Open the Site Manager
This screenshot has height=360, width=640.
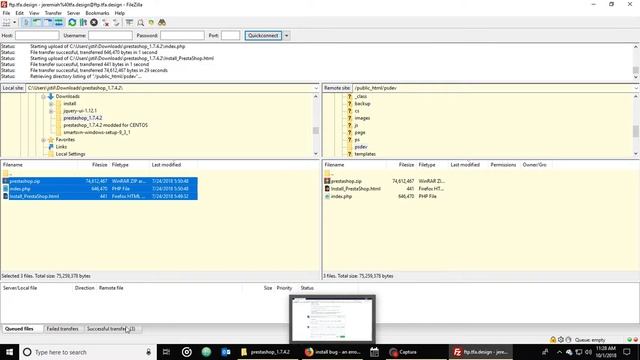pyautogui.click(x=7, y=22)
